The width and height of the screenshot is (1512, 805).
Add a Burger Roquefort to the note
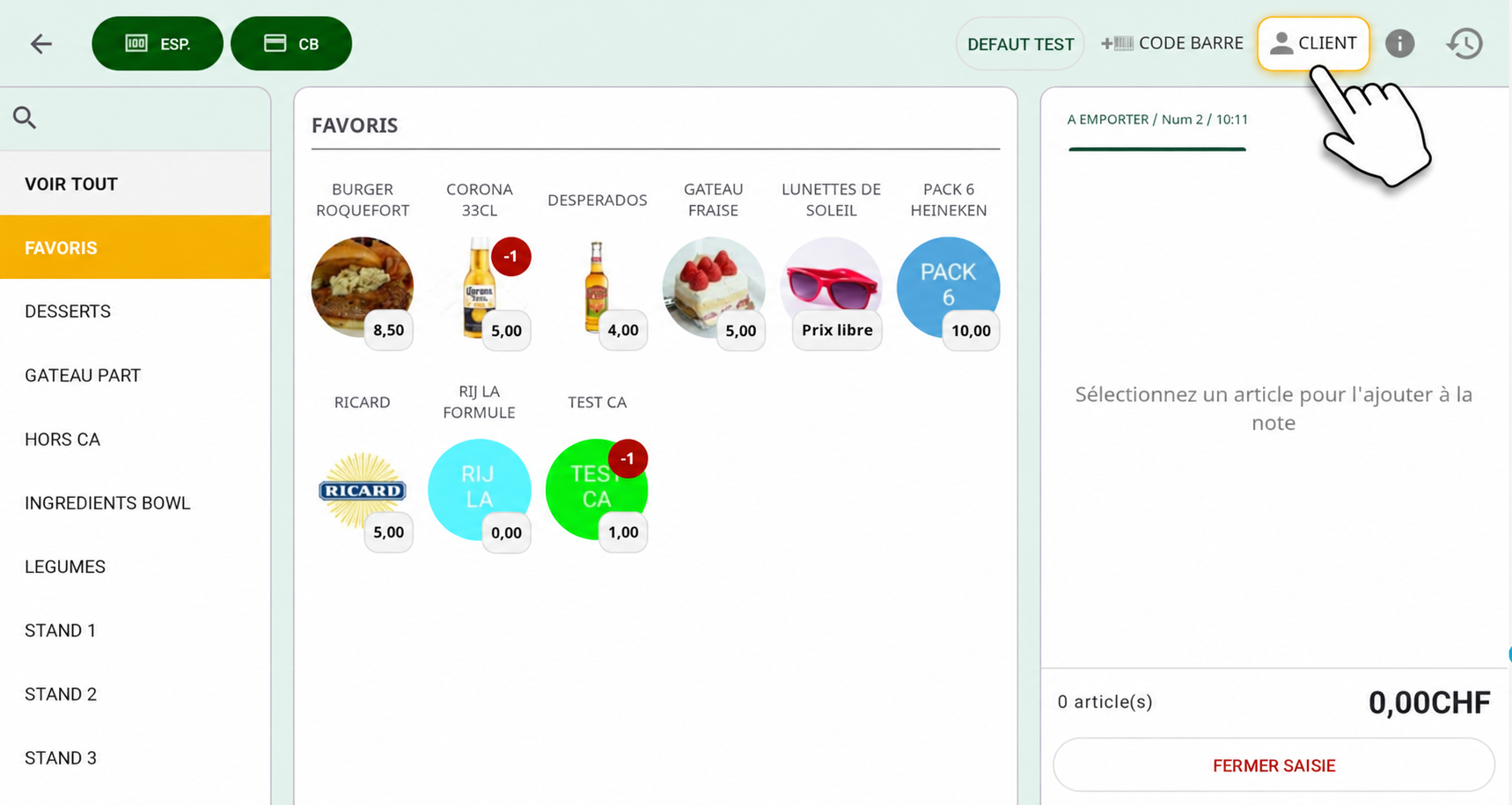(362, 287)
